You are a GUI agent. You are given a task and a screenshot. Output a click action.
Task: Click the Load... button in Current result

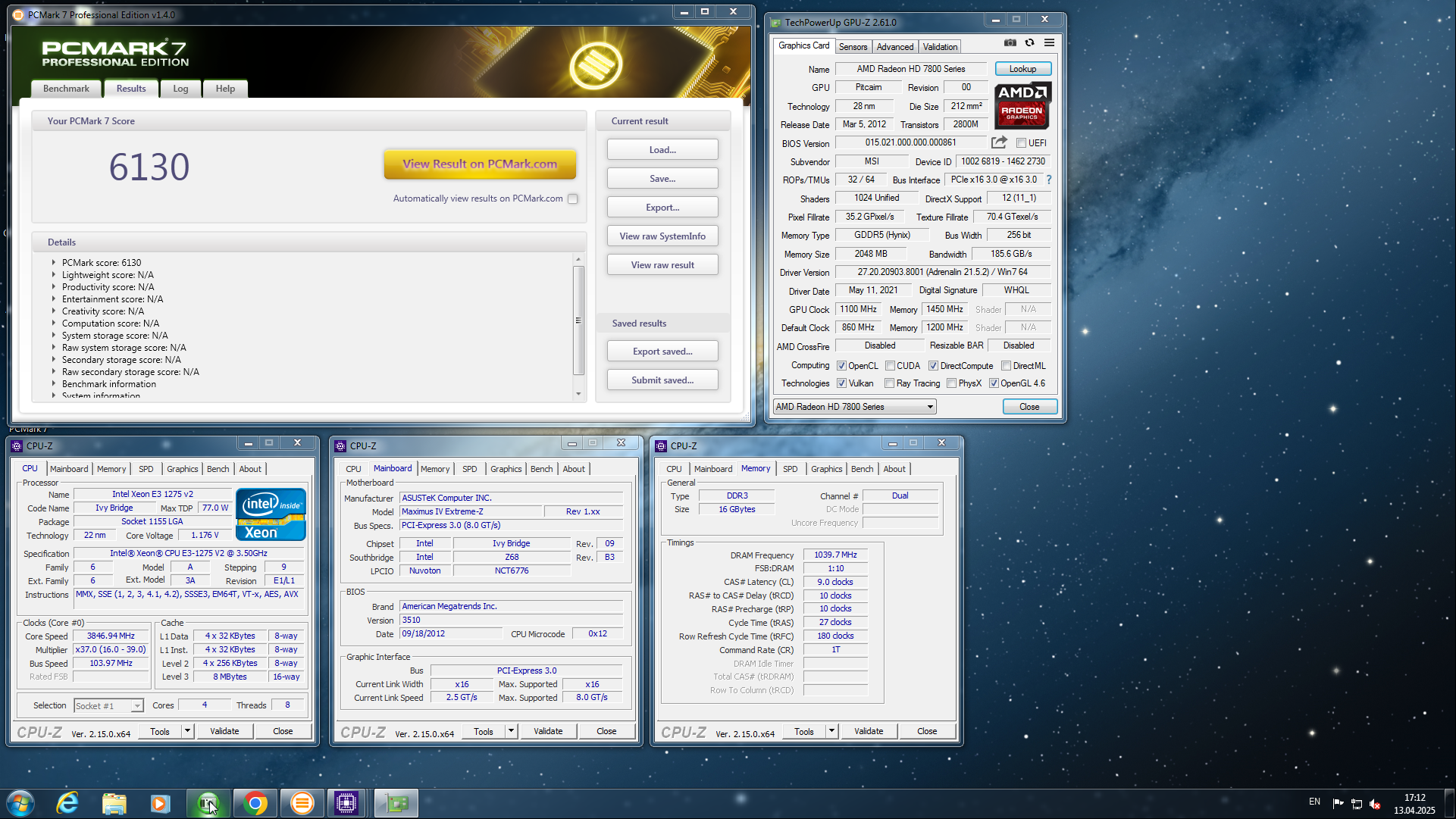click(662, 149)
